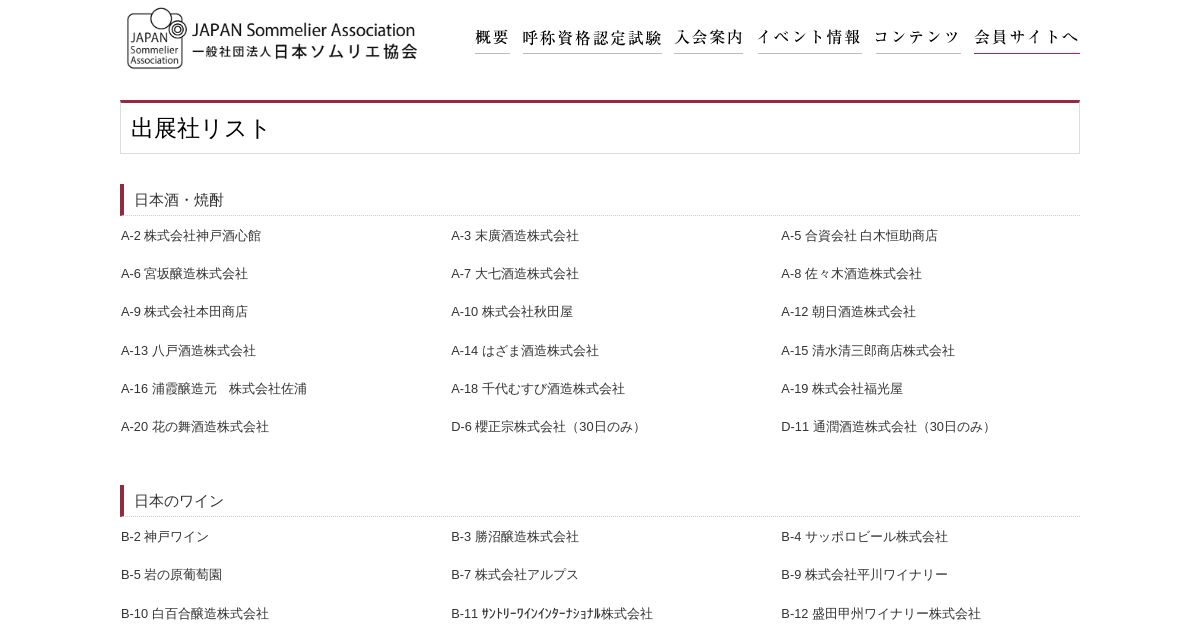The width and height of the screenshot is (1200, 630).
Task: Select B-9 株式会社平川ワイナリー
Action: [864, 575]
